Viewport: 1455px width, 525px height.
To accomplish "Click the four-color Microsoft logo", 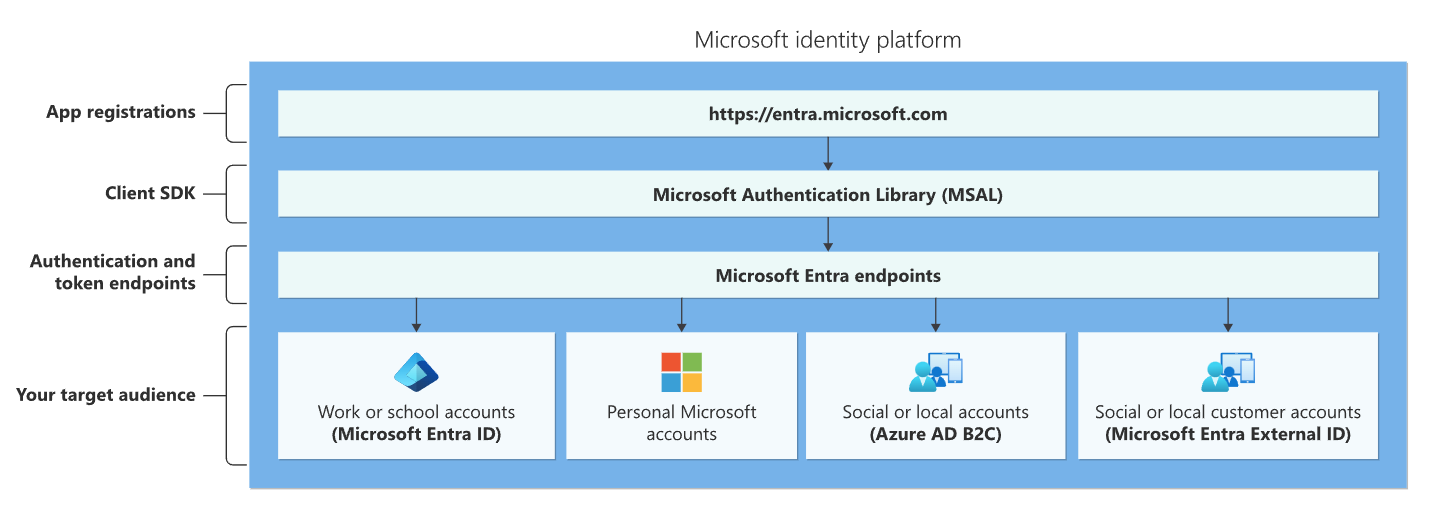I will coord(681,372).
